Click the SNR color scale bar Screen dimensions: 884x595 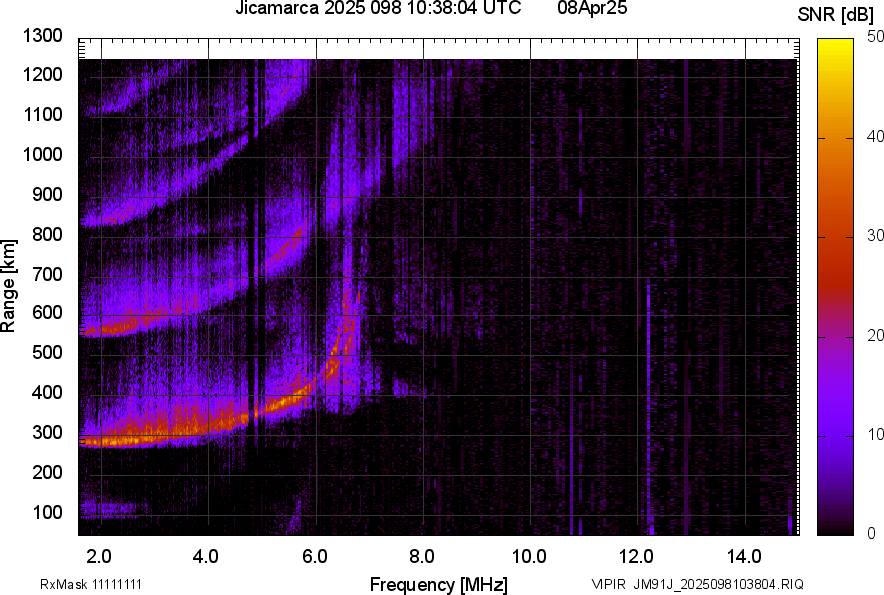tap(835, 287)
